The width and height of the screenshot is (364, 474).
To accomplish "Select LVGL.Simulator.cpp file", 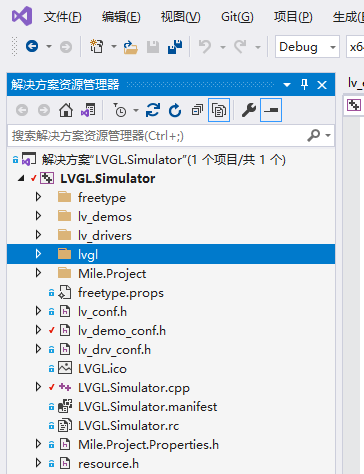I will click(134, 388).
